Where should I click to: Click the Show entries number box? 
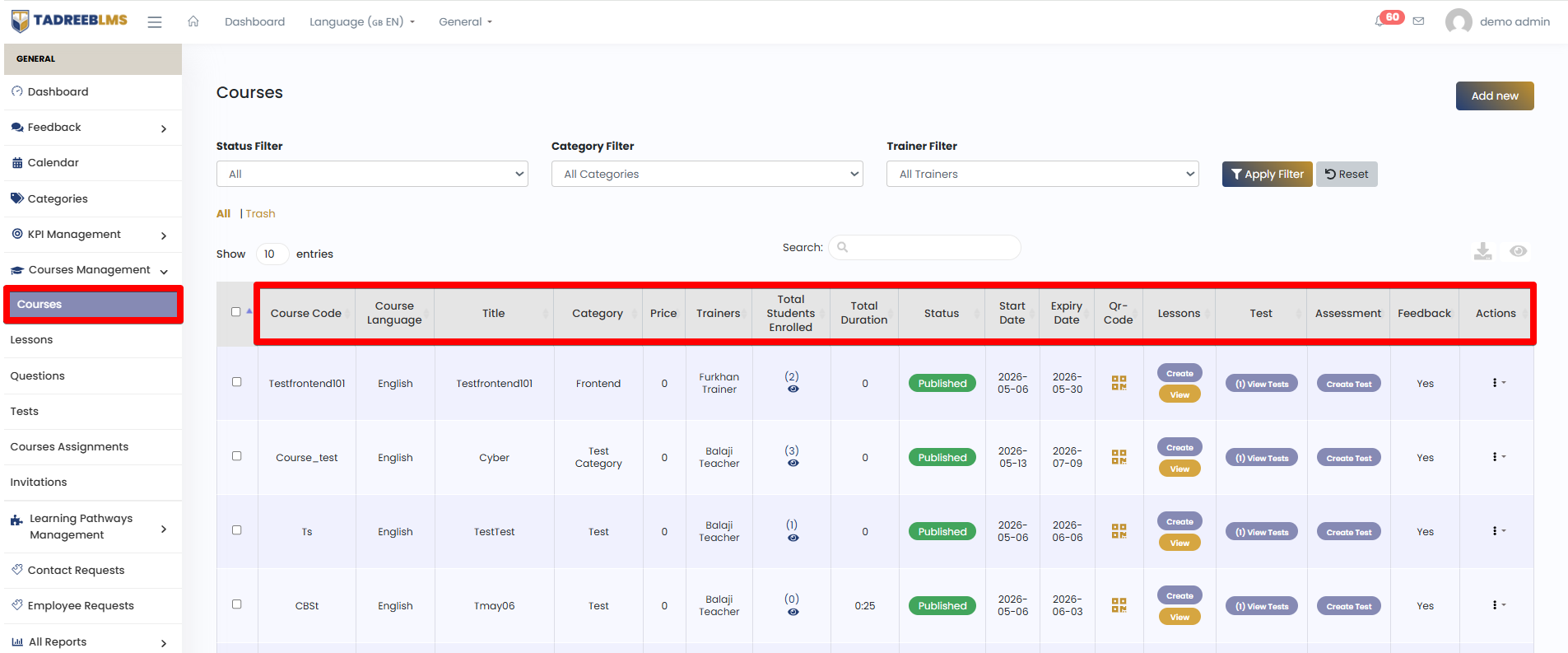pyautogui.click(x=272, y=254)
